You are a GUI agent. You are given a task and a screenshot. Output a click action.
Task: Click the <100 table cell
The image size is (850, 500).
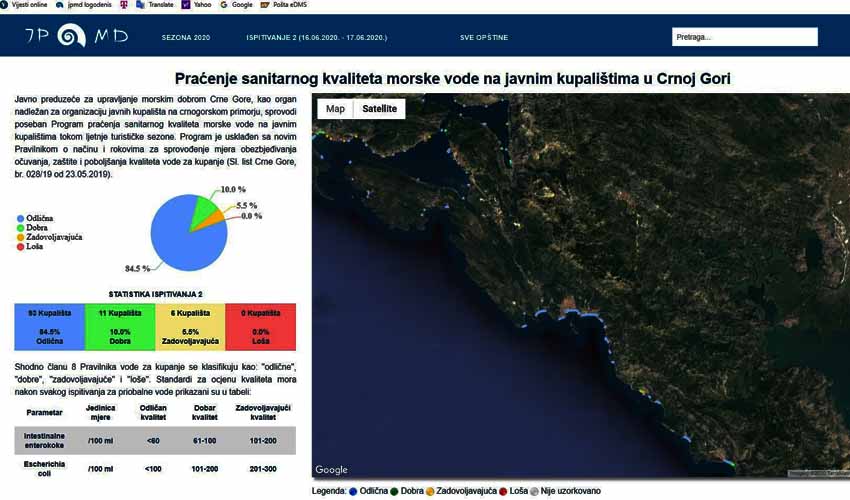click(153, 469)
